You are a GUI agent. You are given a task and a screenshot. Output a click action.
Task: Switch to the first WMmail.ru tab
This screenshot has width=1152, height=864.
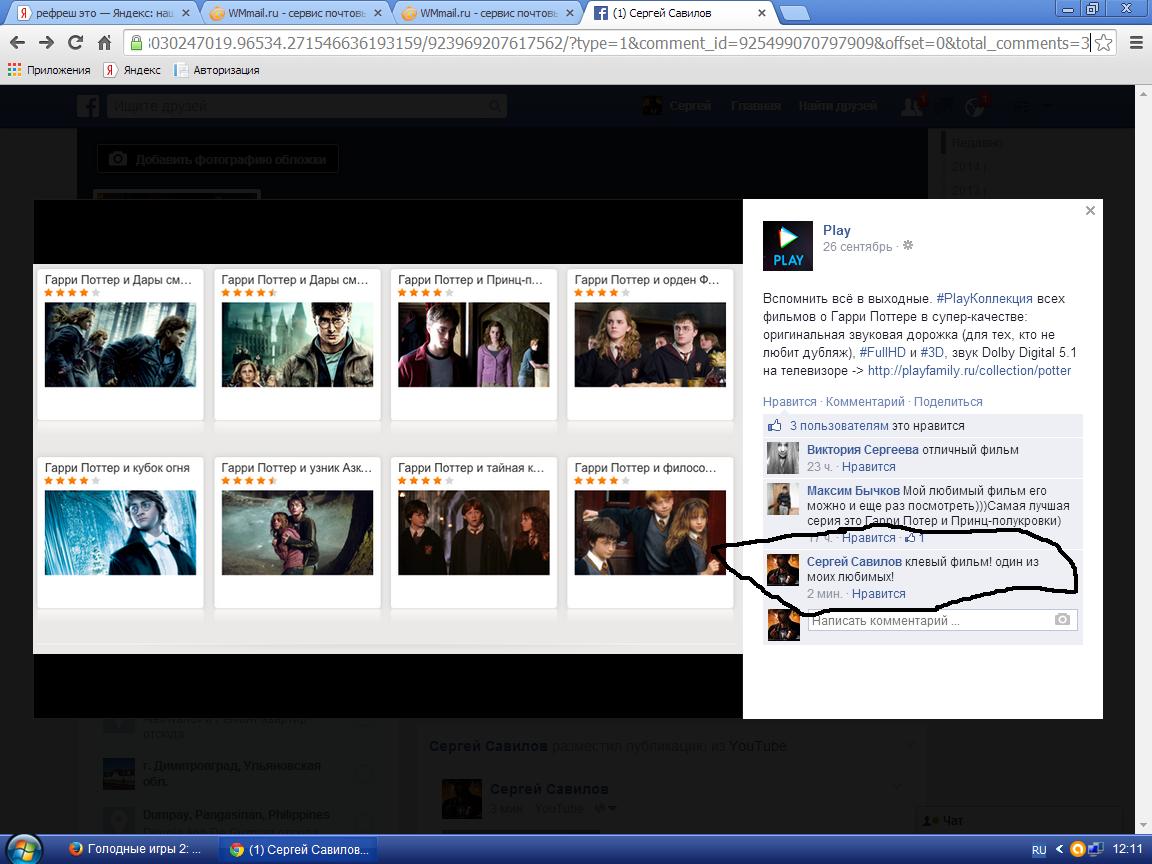[295, 13]
